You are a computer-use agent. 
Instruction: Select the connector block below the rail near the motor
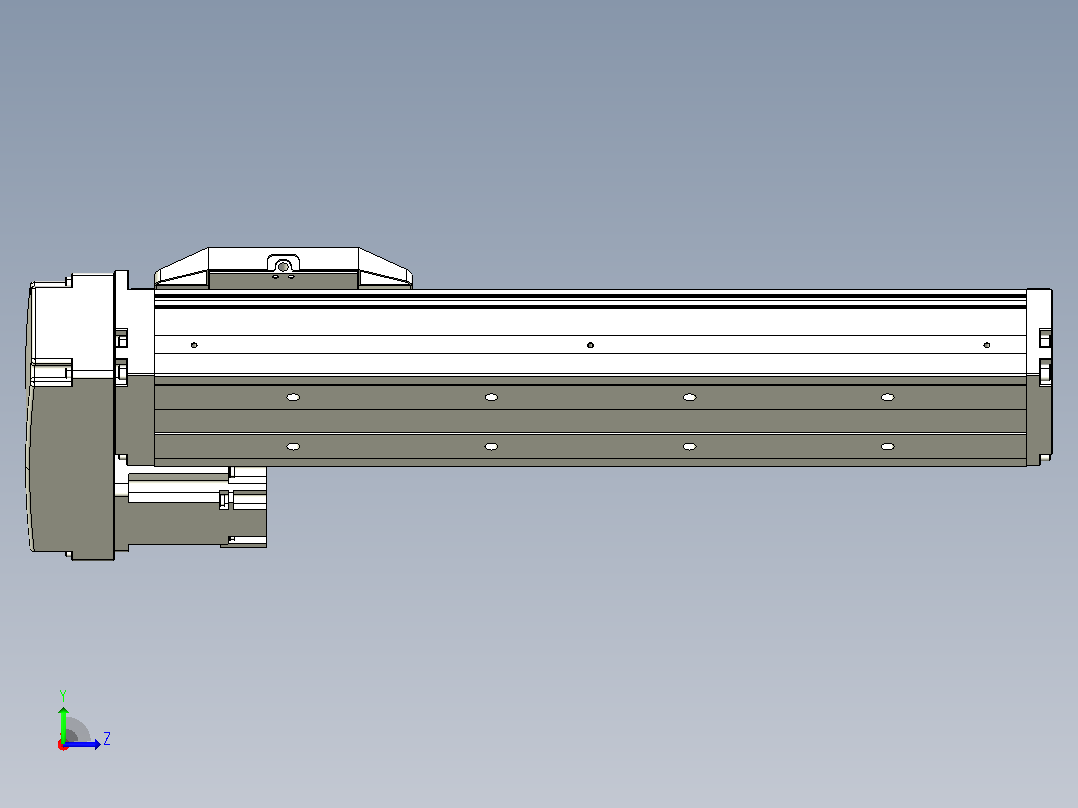191,507
